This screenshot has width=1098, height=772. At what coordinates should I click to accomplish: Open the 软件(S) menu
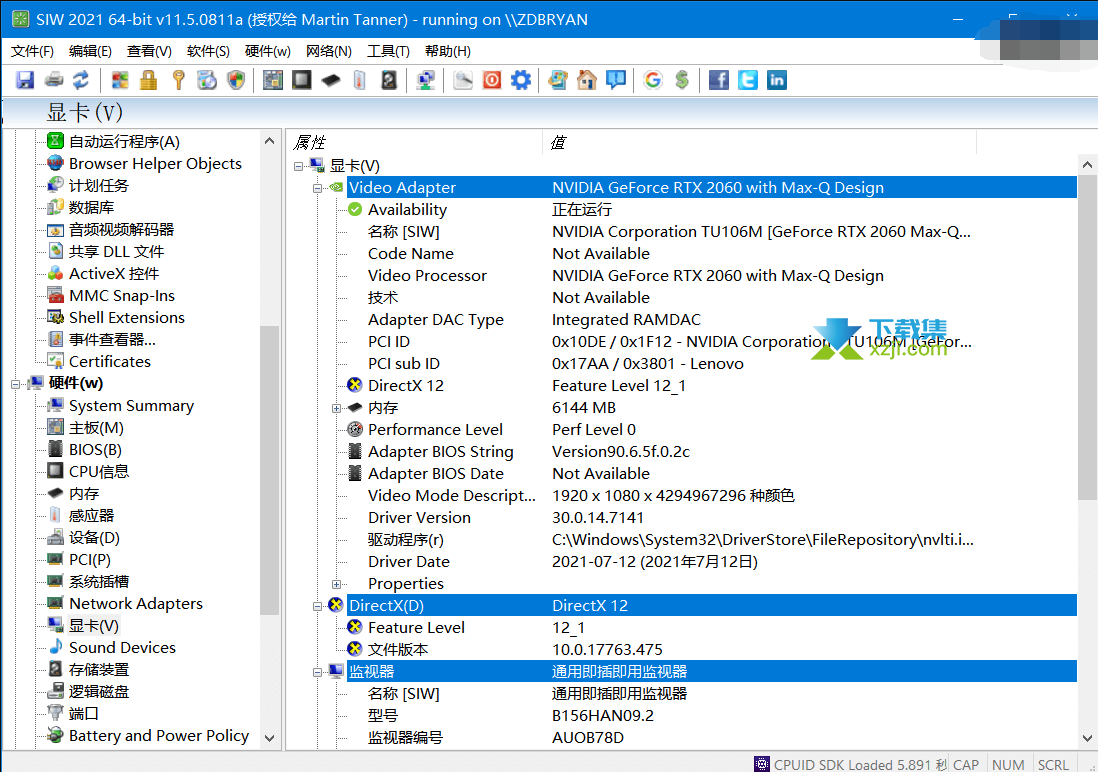[208, 51]
